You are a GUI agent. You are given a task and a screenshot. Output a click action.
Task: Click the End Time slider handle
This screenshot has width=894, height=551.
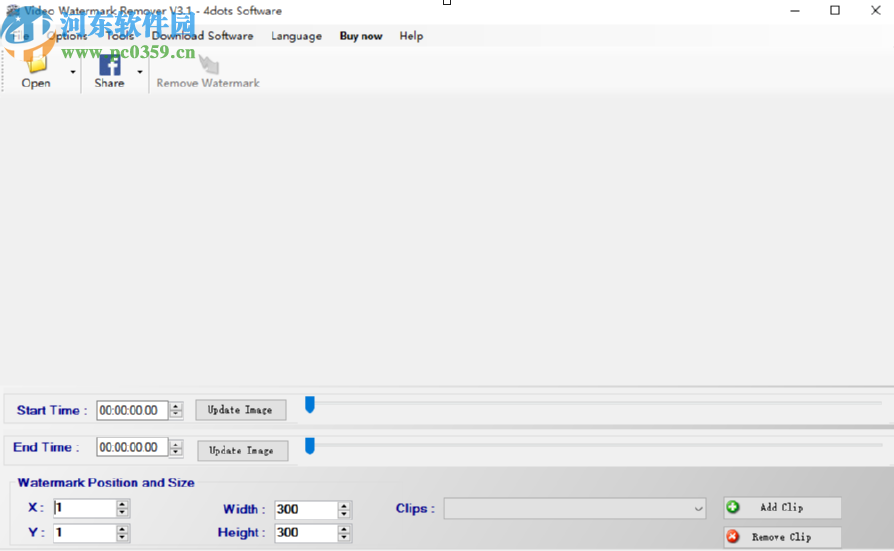[310, 445]
